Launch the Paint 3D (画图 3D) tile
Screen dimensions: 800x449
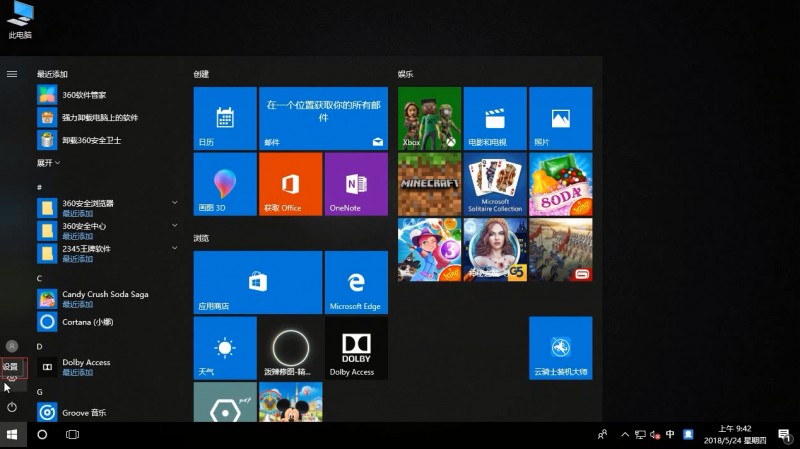[x=225, y=184]
